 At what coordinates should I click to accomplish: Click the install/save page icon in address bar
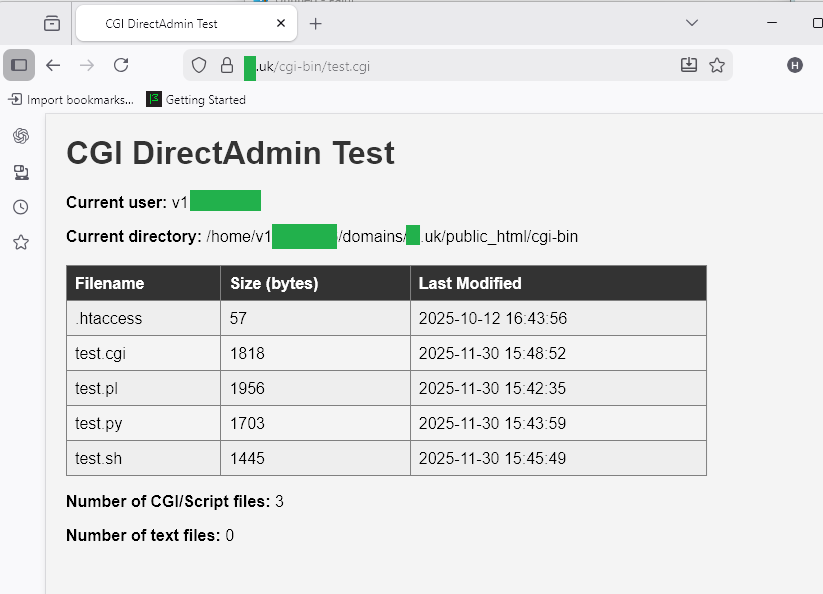click(688, 65)
